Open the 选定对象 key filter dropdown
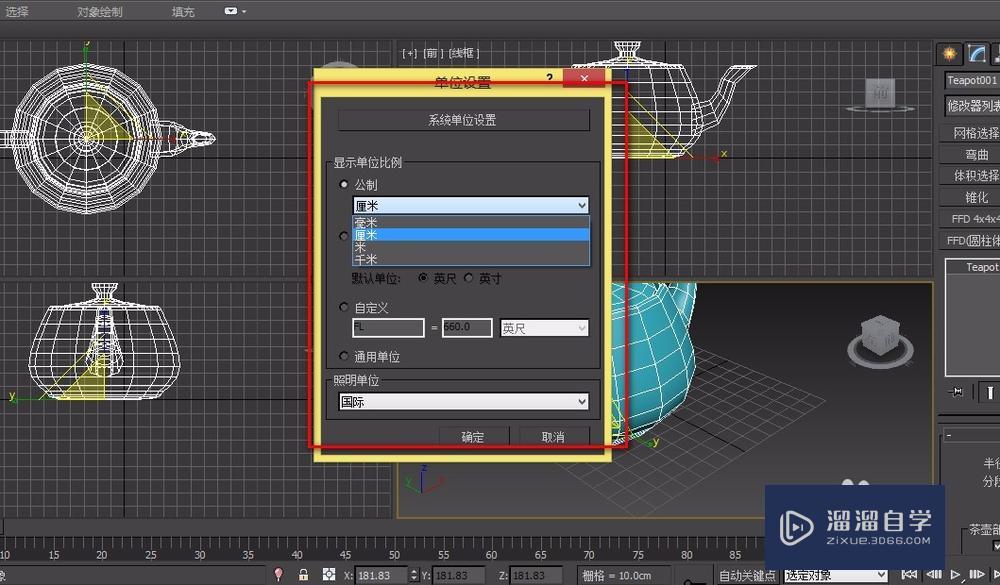Screen dimensions: 1000x585 [x=835, y=575]
